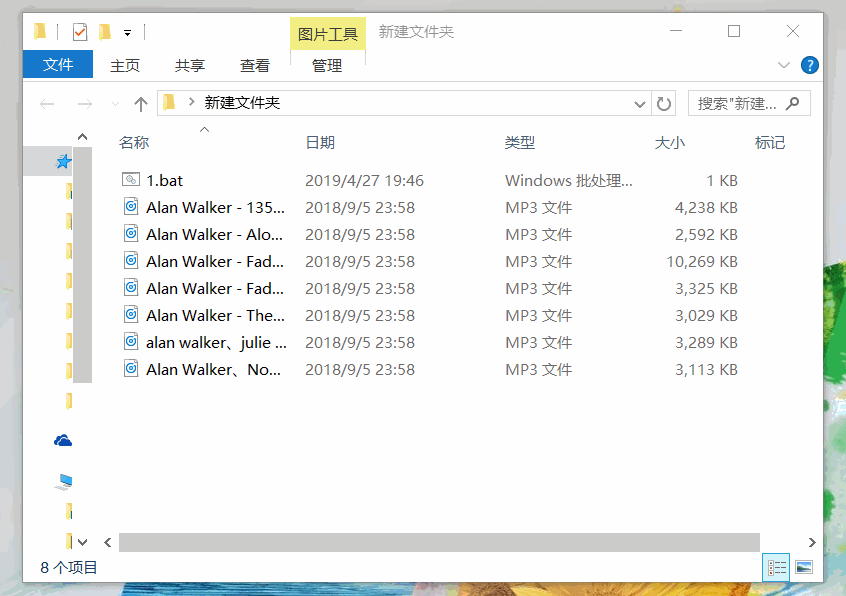846x596 pixels.
Task: Click the navigation pane vertical scrollbar thumb
Action: [83, 264]
